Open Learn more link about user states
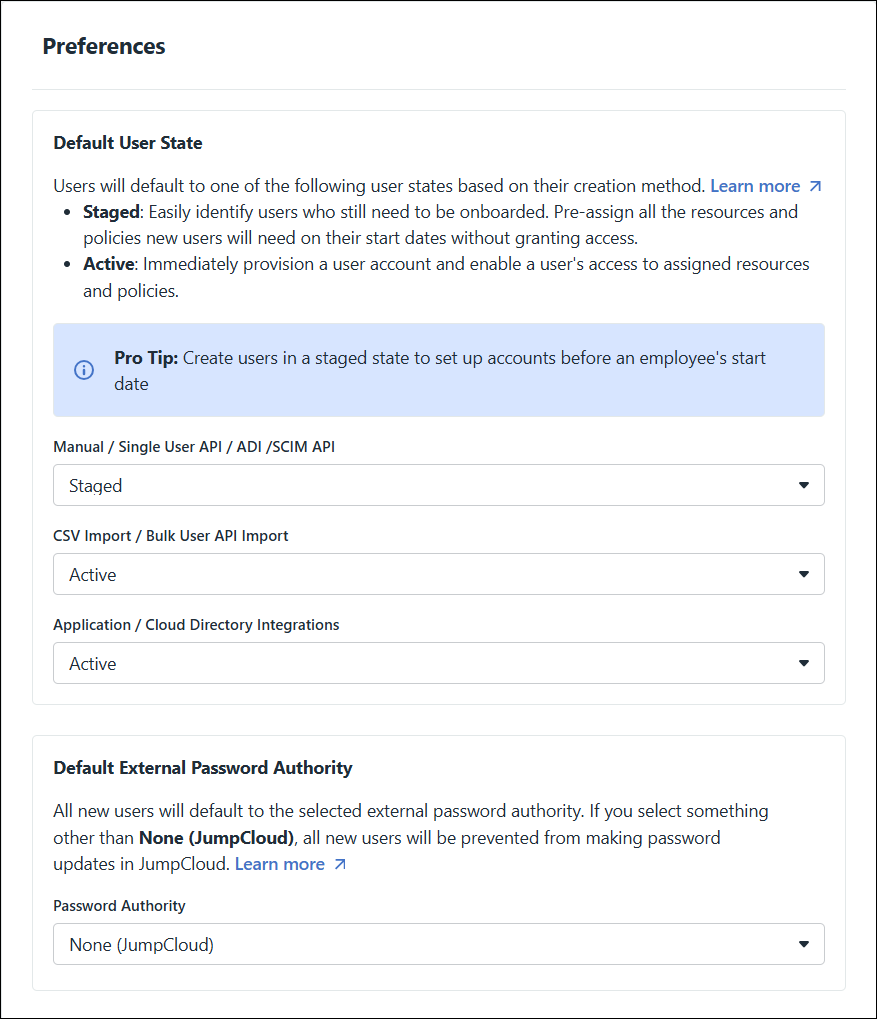 (x=755, y=186)
